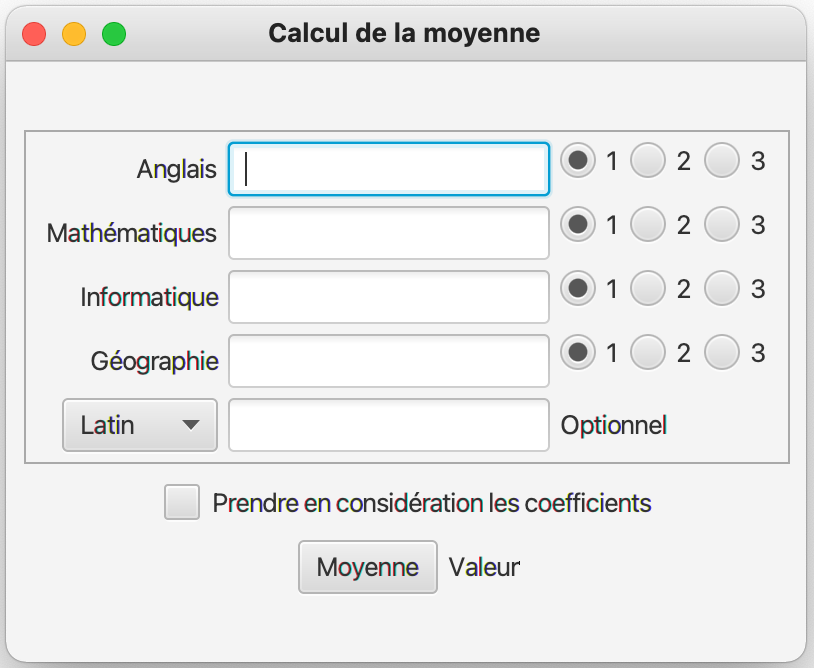Choose coefficient 1 for Mathématiques

click(577, 225)
